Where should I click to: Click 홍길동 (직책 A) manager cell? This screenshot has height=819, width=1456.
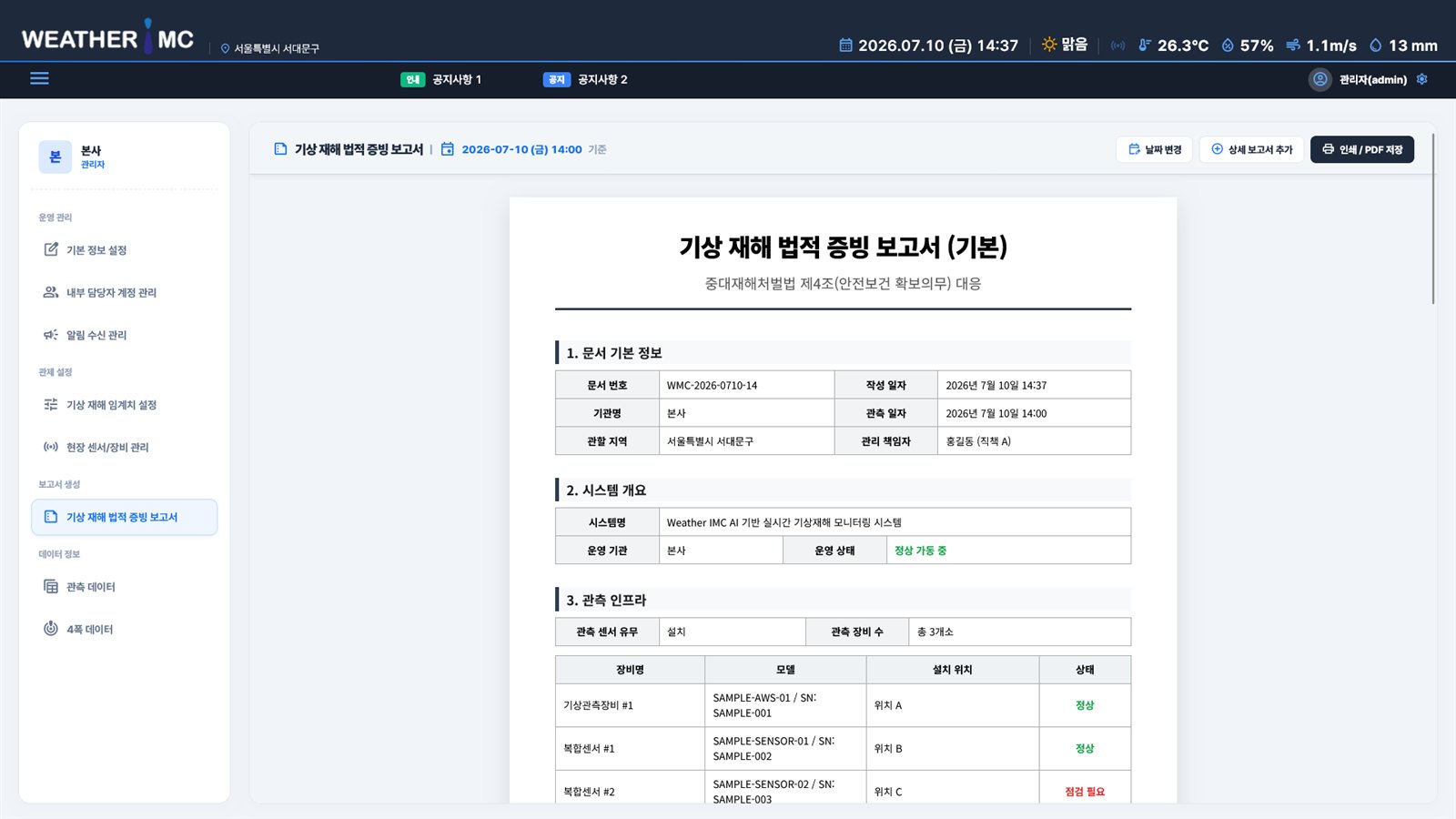(1034, 441)
